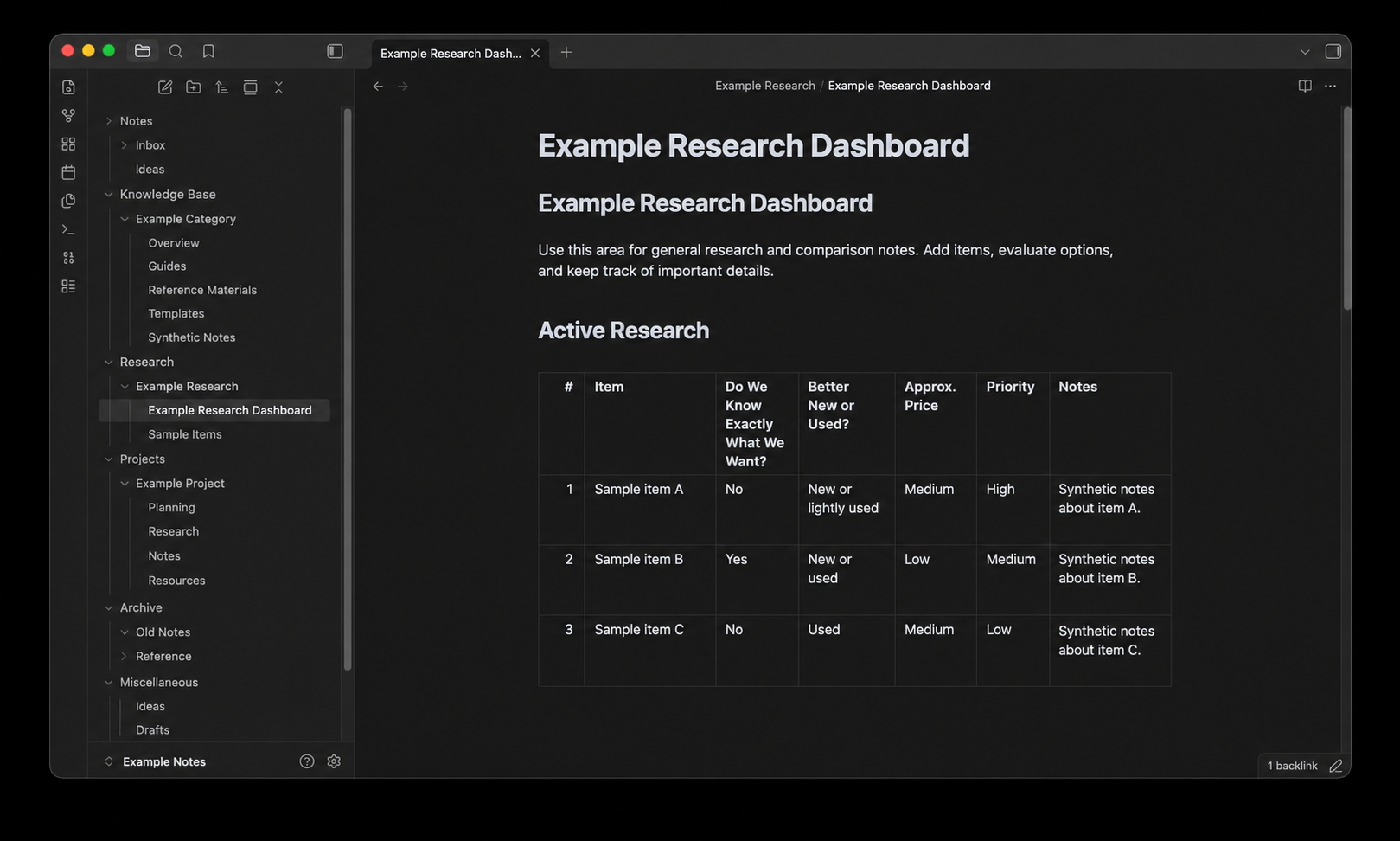Add a new tab with plus
1400x841 pixels.
point(566,52)
